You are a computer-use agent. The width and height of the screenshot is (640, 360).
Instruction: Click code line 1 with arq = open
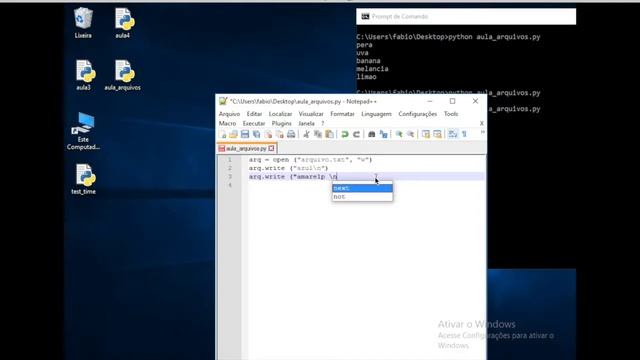(311, 160)
